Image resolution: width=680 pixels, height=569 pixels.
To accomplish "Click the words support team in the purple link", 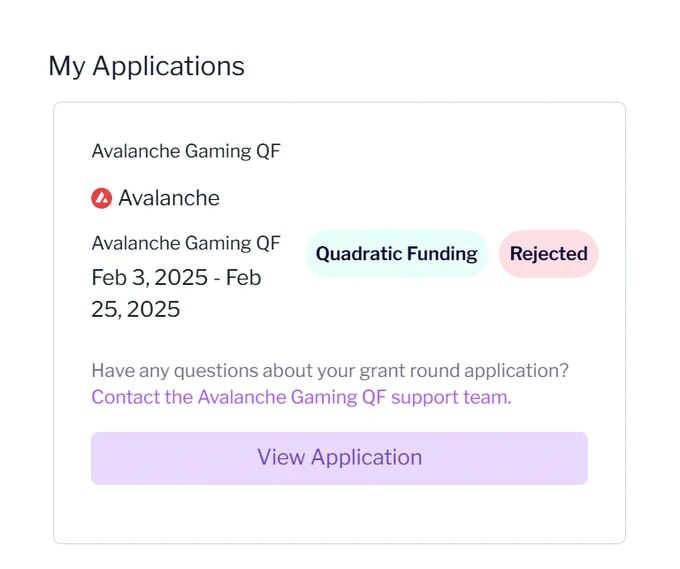I will [451, 397].
